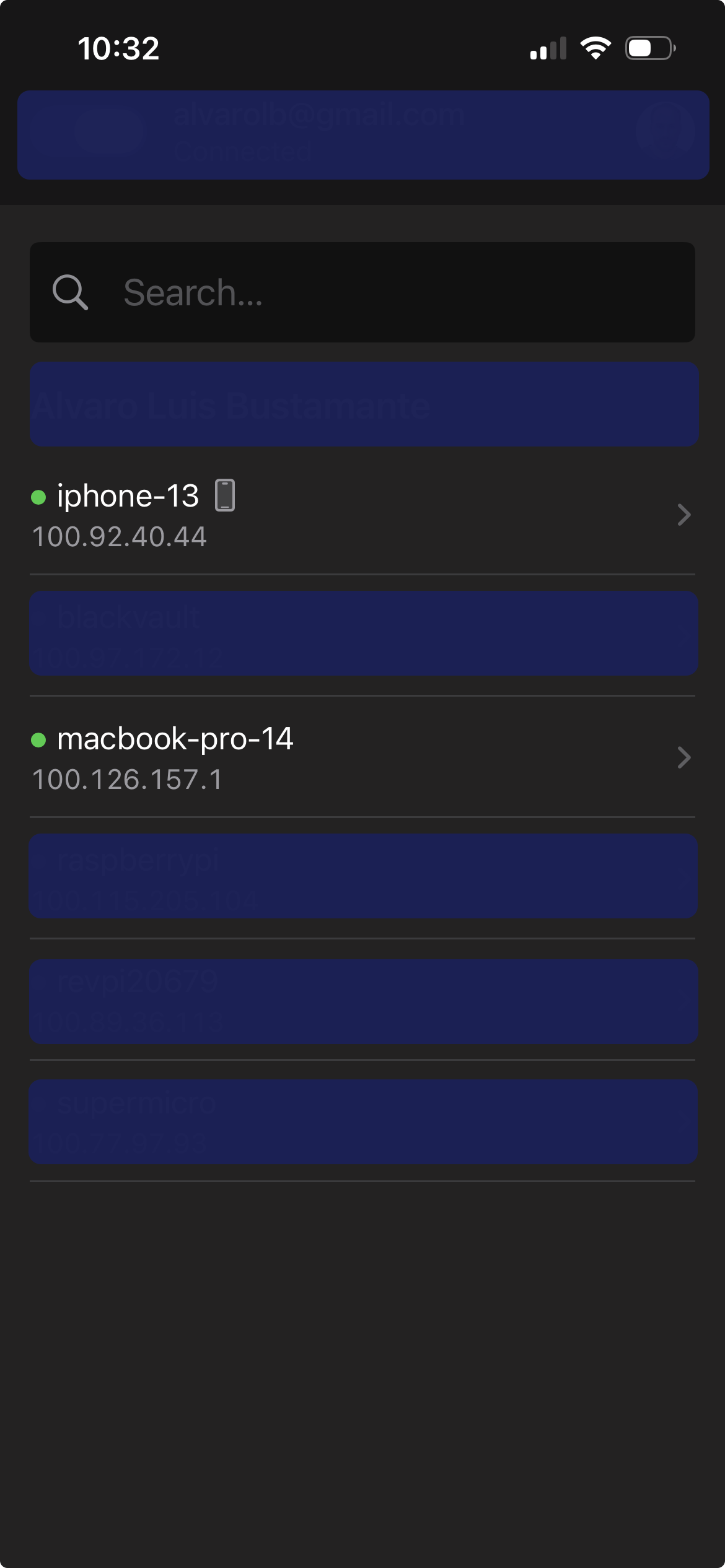Toggle the supermicro device connection state

click(x=362, y=1121)
